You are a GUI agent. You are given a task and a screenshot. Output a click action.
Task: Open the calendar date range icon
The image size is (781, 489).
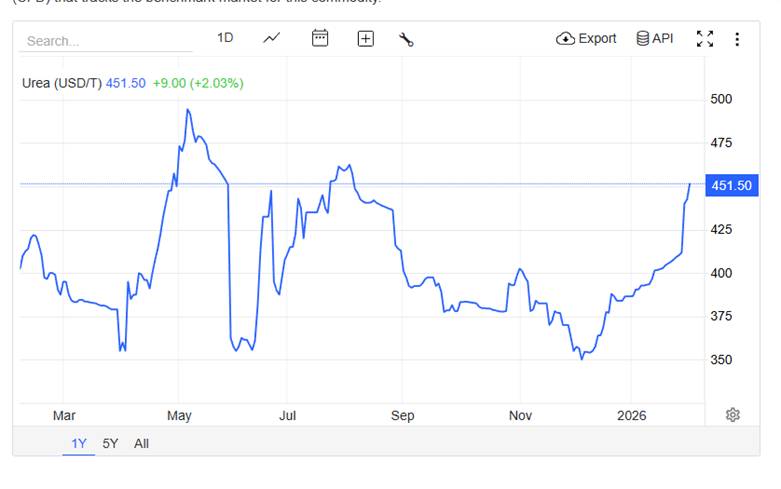click(320, 38)
